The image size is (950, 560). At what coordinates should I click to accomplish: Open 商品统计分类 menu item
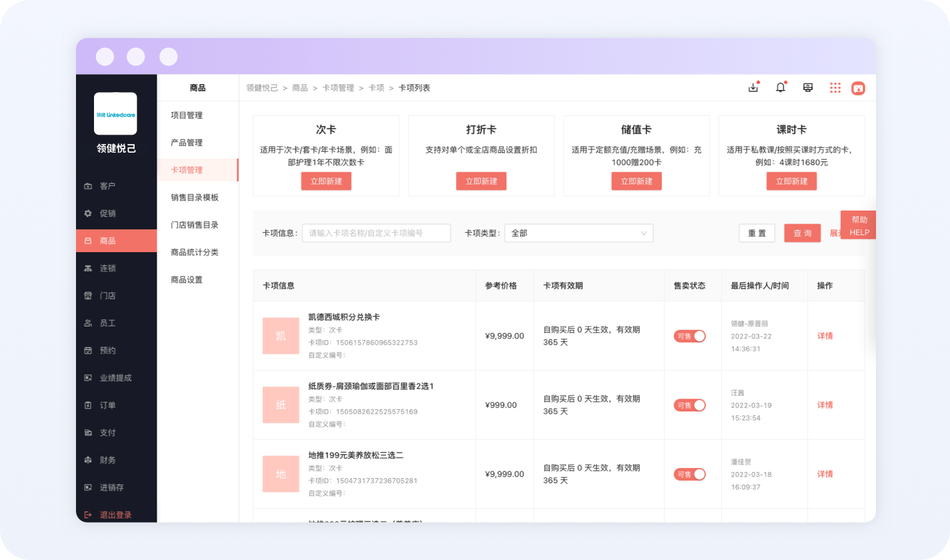(194, 252)
